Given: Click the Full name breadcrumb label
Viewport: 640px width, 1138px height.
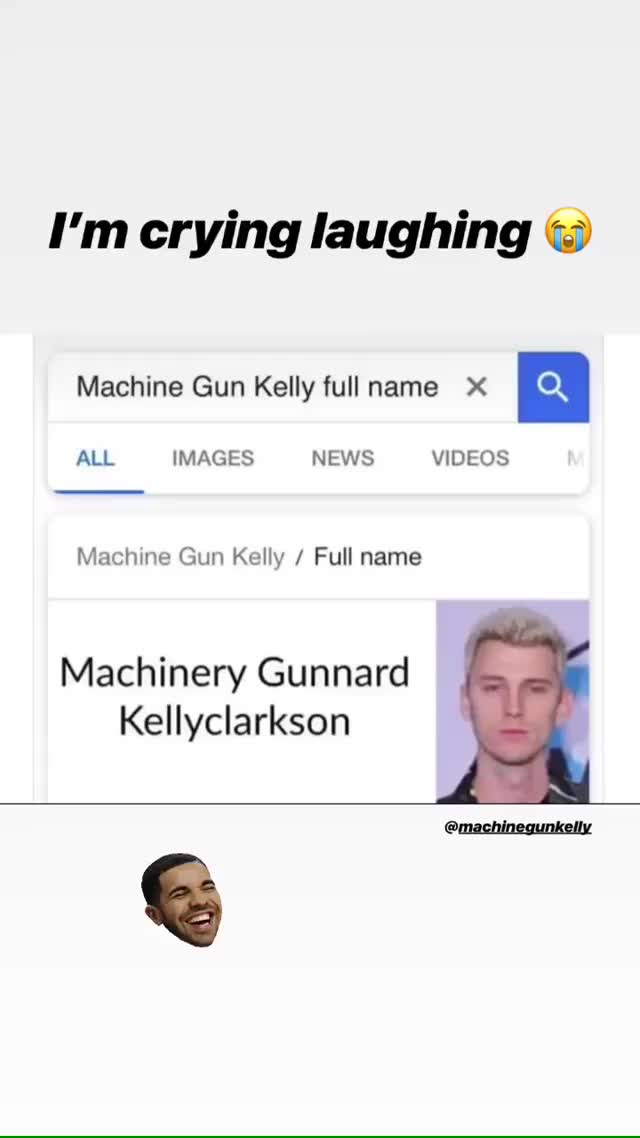Looking at the screenshot, I should (368, 557).
